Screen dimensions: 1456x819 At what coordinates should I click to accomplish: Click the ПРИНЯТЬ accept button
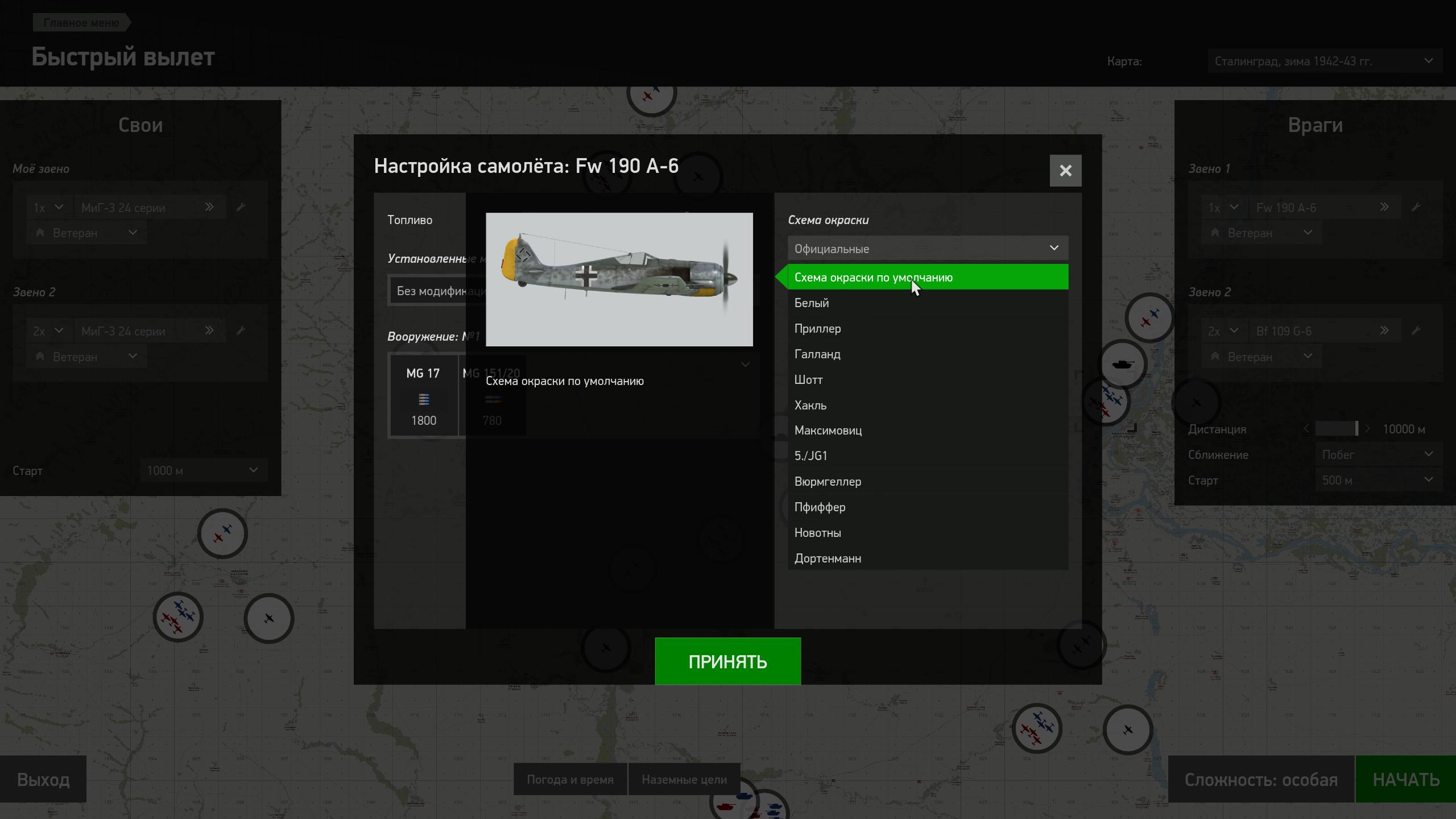pyautogui.click(x=727, y=661)
